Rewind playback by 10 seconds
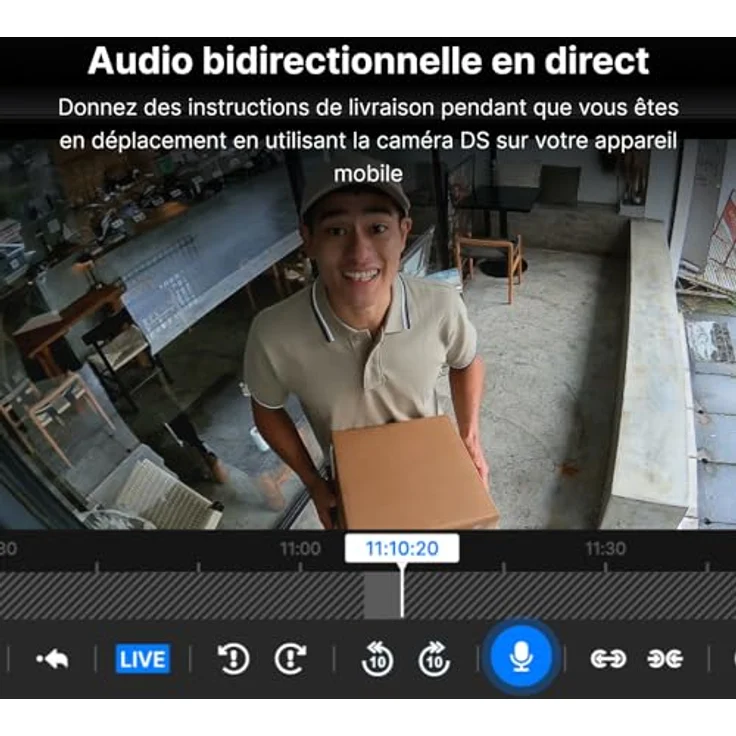Screen dimensions: 736x736 click(377, 659)
